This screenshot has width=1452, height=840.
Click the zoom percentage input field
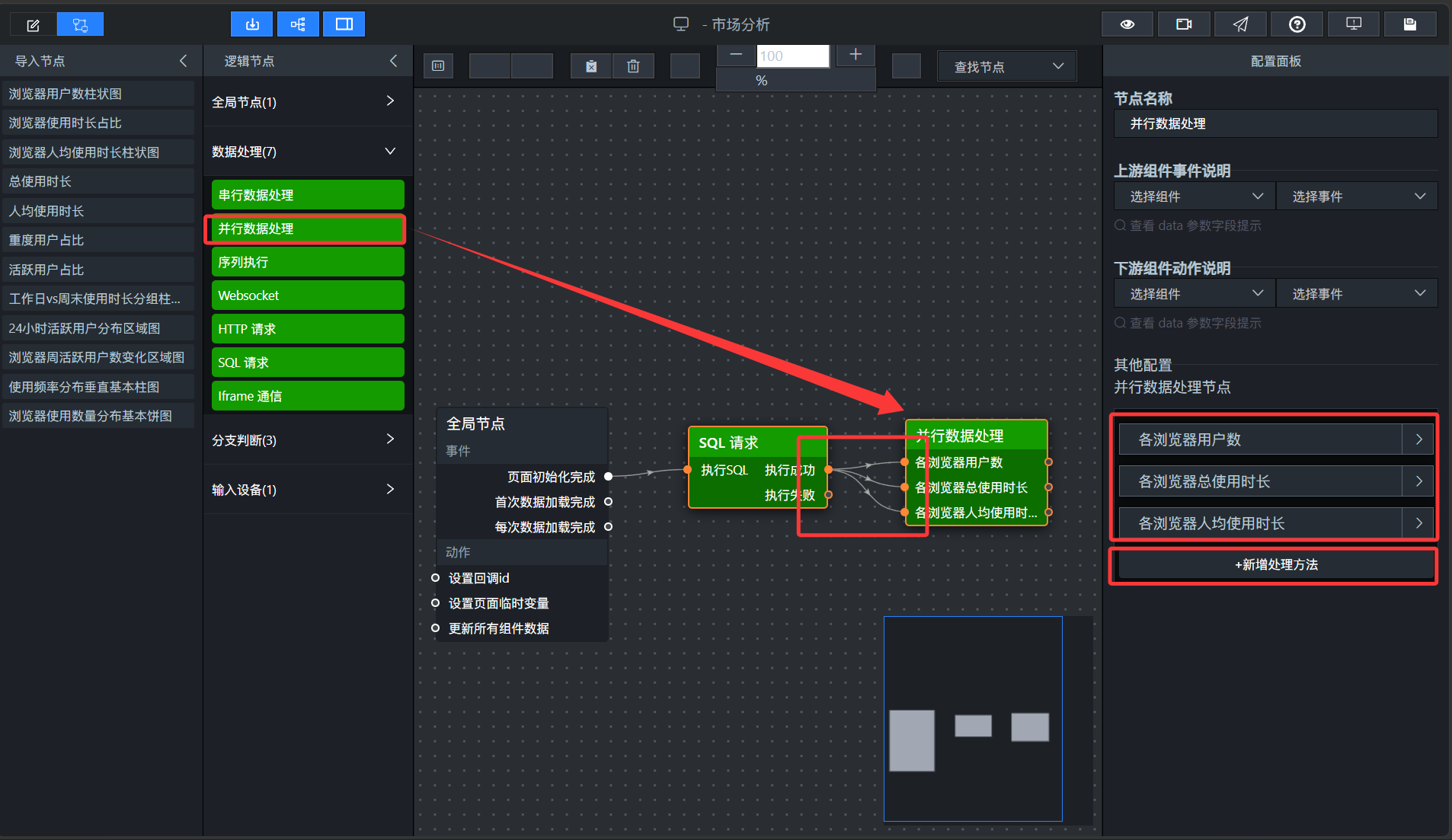click(x=792, y=56)
